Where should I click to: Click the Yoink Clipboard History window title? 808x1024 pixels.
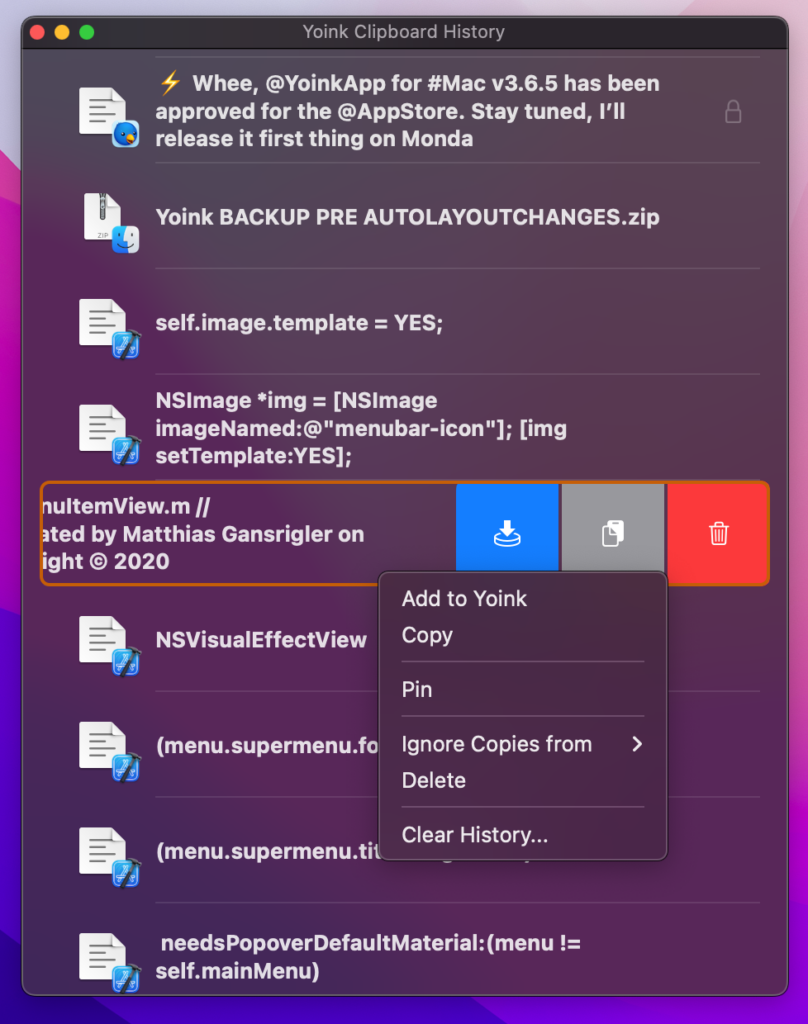coord(404,31)
